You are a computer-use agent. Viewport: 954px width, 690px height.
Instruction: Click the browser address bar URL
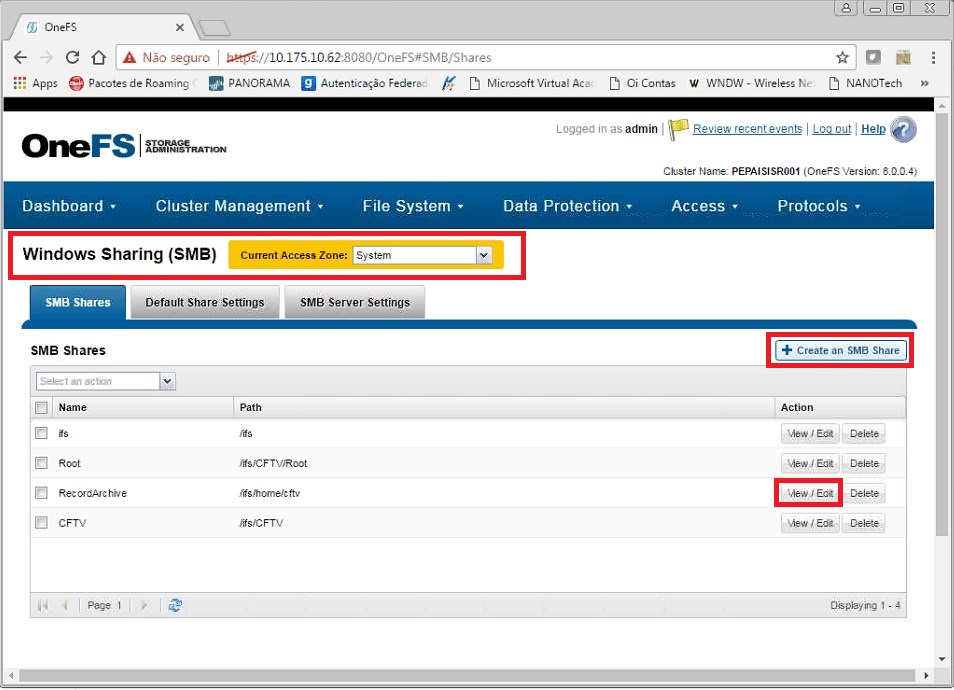pyautogui.click(x=359, y=57)
